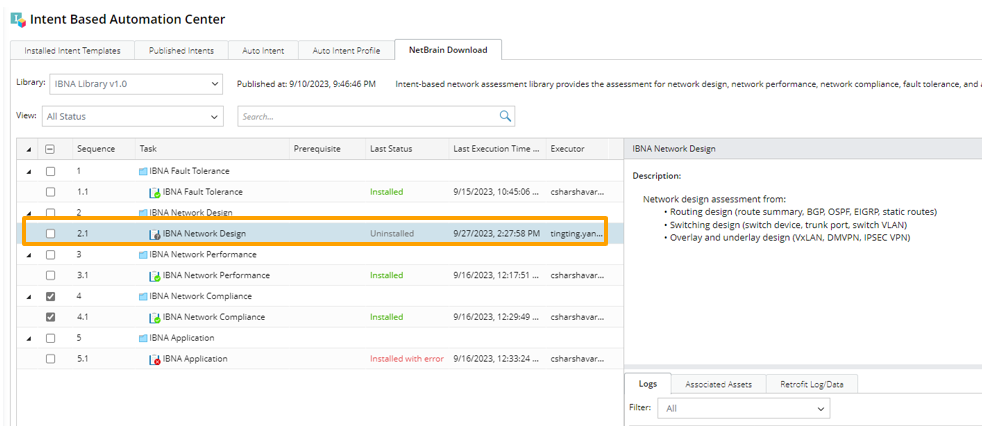The image size is (982, 426).
Task: Collapse the sequence 3 Network Performance group
Action: [28, 255]
